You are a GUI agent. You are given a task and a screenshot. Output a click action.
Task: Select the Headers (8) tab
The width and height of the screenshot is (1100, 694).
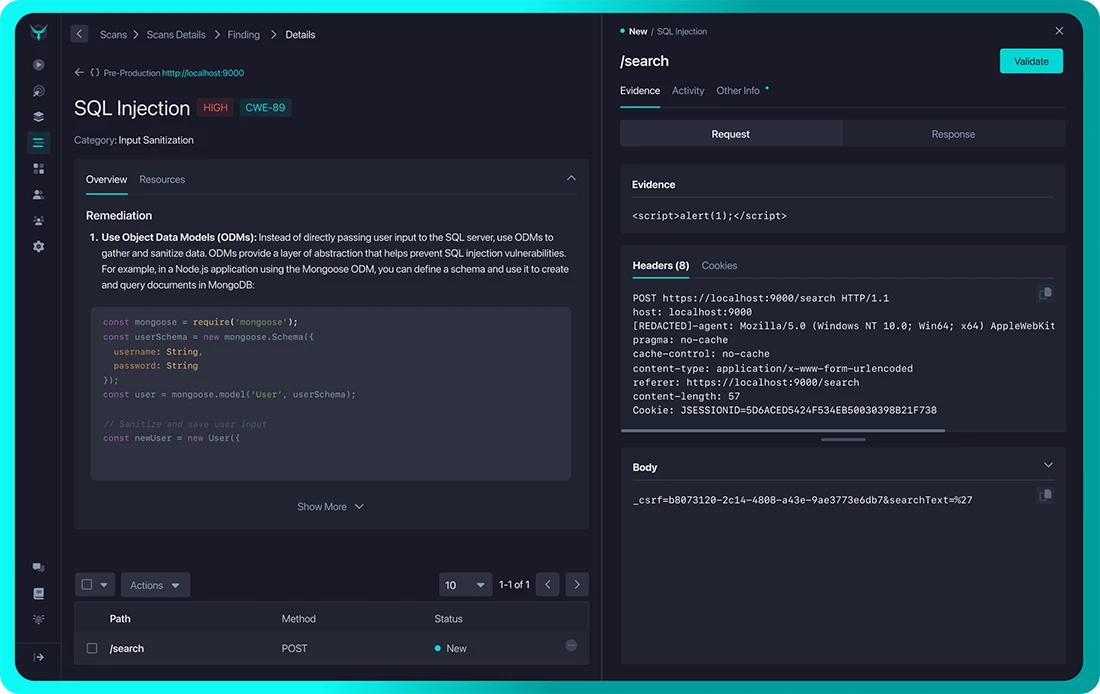click(x=660, y=265)
